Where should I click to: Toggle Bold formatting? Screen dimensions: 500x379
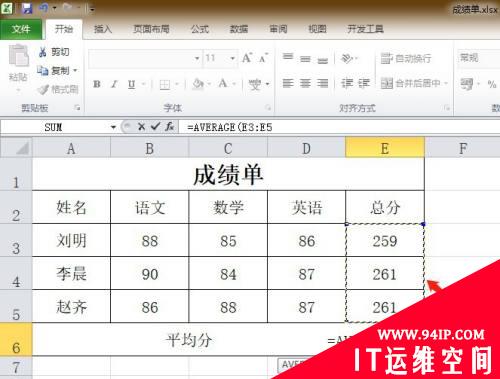click(97, 84)
